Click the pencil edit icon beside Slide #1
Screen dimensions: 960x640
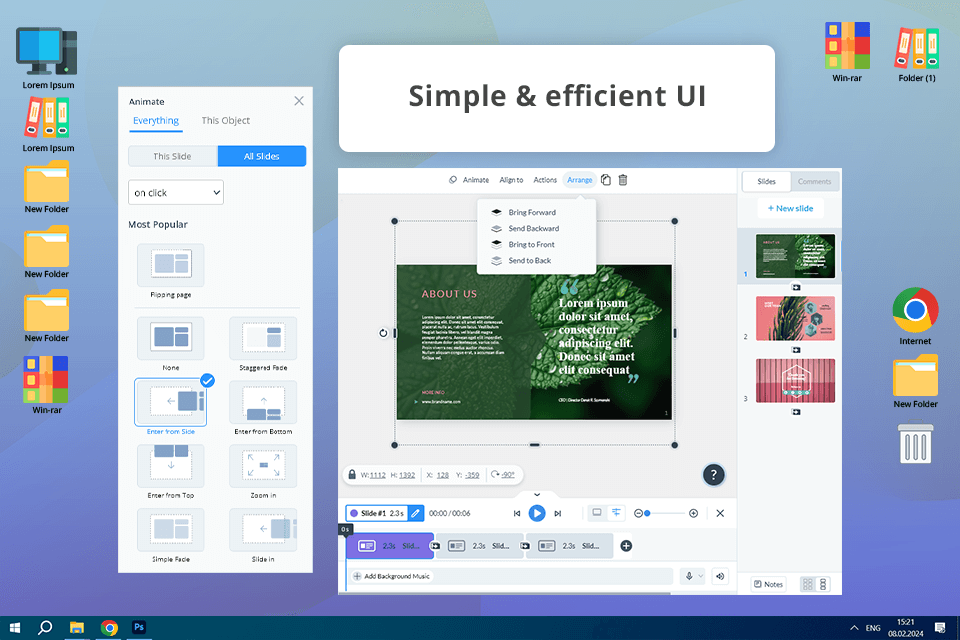[x=415, y=513]
